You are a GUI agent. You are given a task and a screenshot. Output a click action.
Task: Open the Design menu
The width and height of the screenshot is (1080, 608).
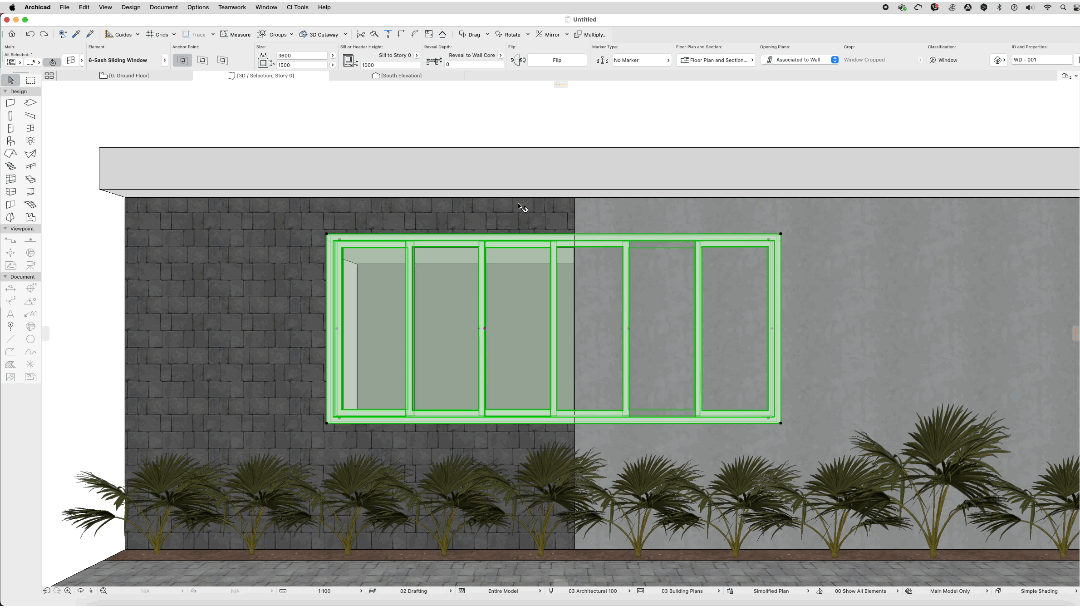tap(131, 7)
